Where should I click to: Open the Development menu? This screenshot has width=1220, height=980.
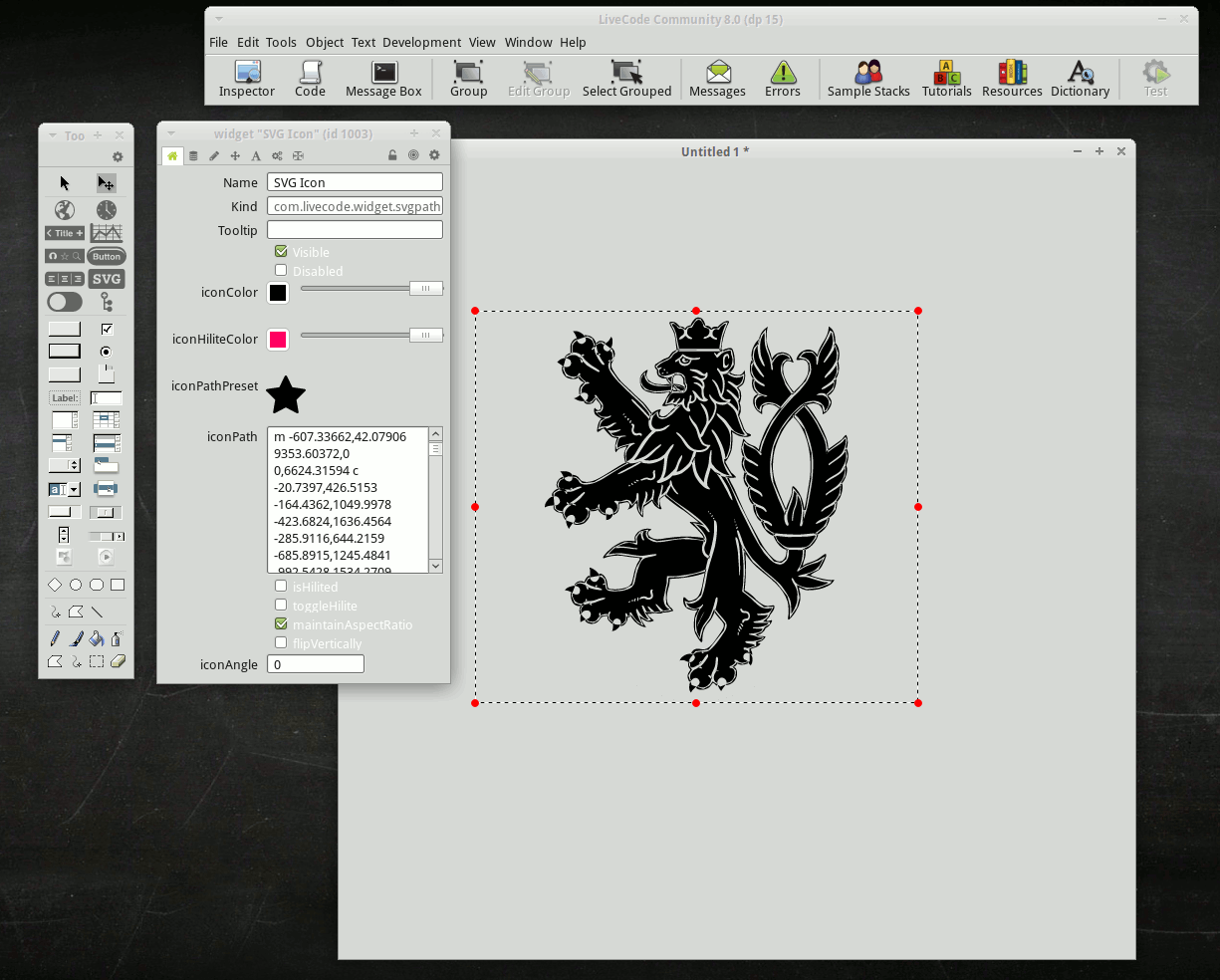tap(421, 43)
